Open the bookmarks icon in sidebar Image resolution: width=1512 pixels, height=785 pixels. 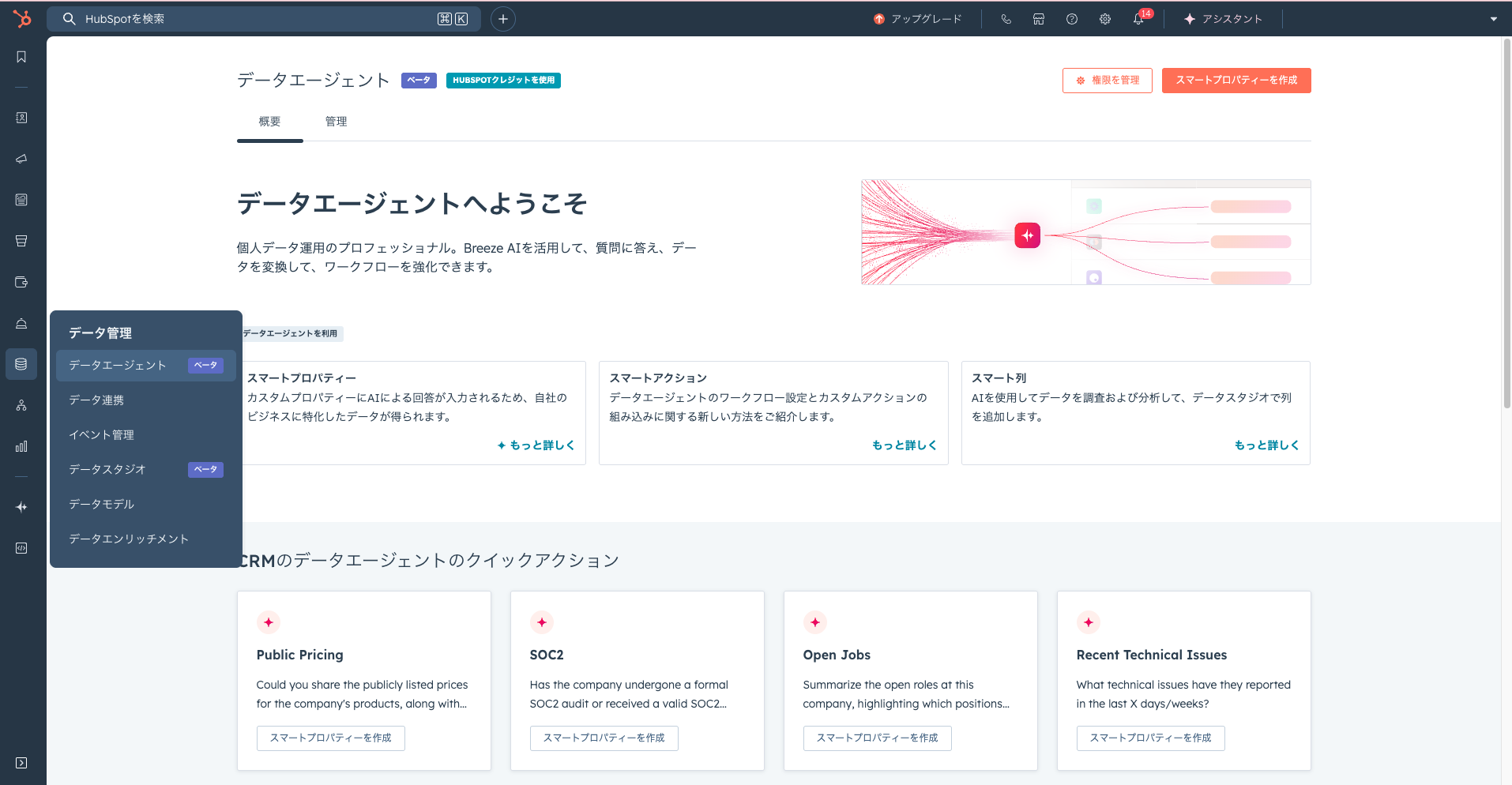pyautogui.click(x=21, y=57)
